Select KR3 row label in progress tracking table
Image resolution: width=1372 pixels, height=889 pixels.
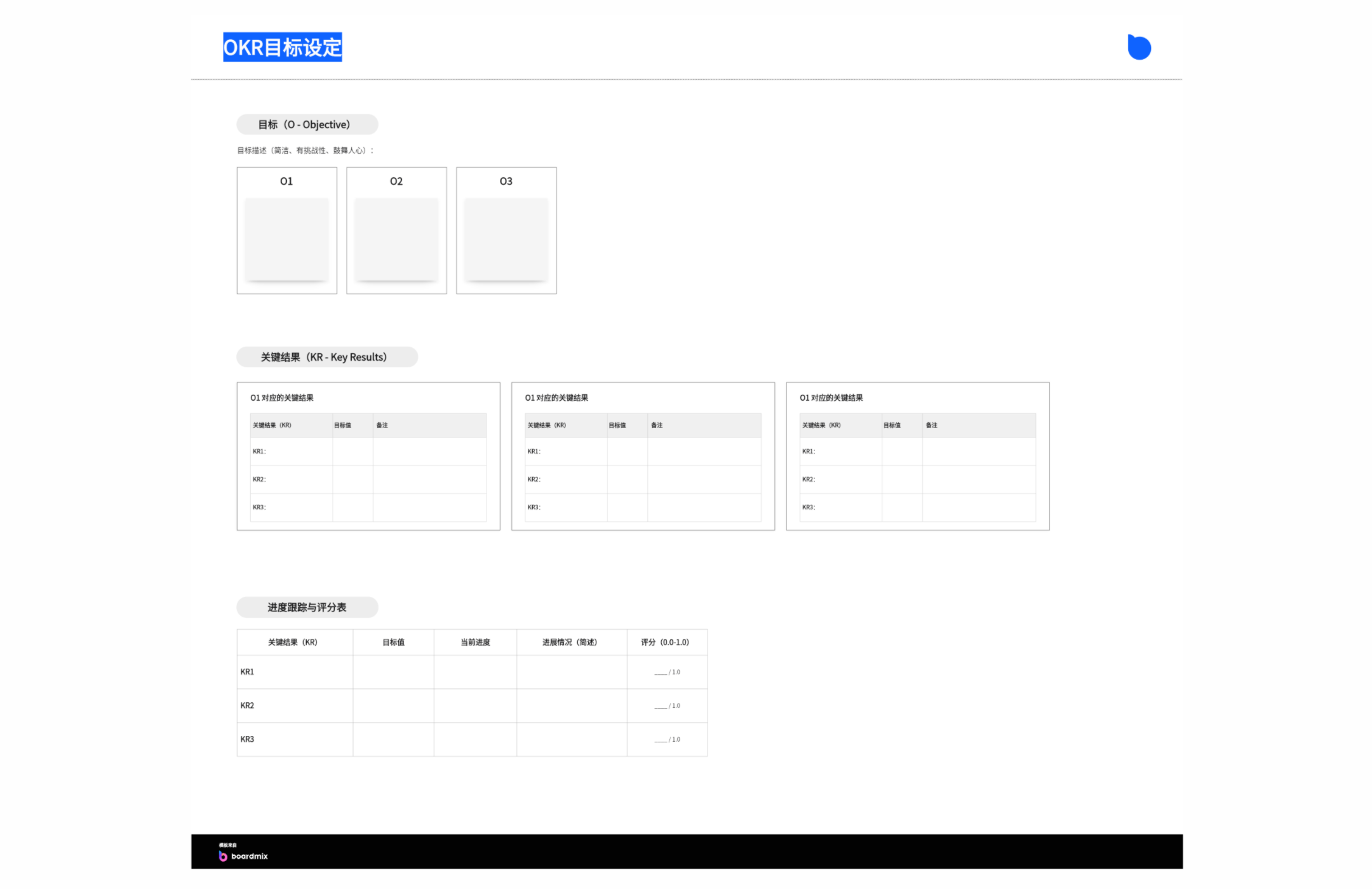click(247, 739)
